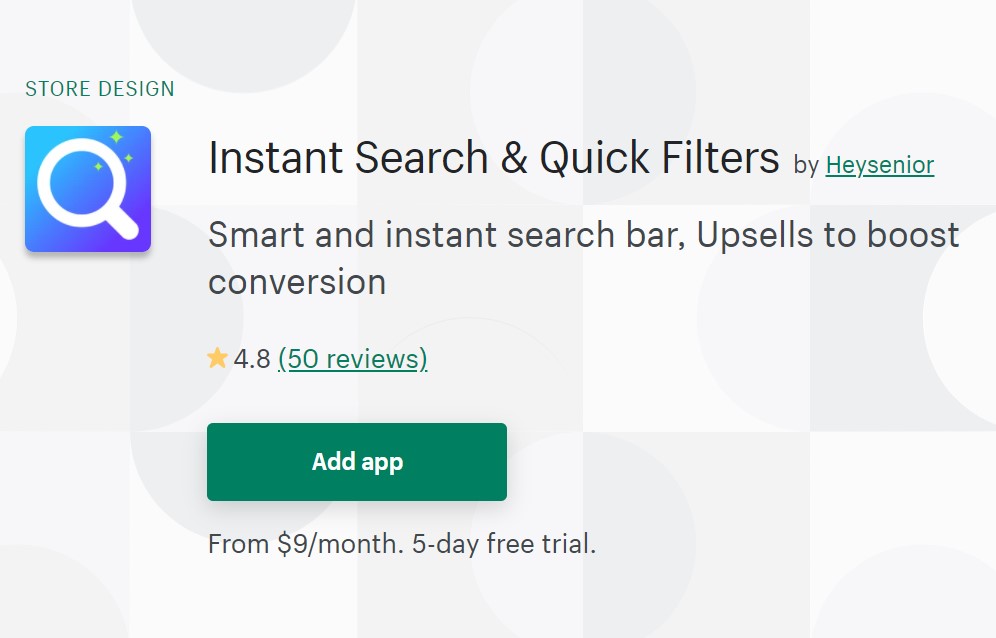Image resolution: width=996 pixels, height=638 pixels.
Task: Click the ampersand in the app title
Action: [x=514, y=159]
